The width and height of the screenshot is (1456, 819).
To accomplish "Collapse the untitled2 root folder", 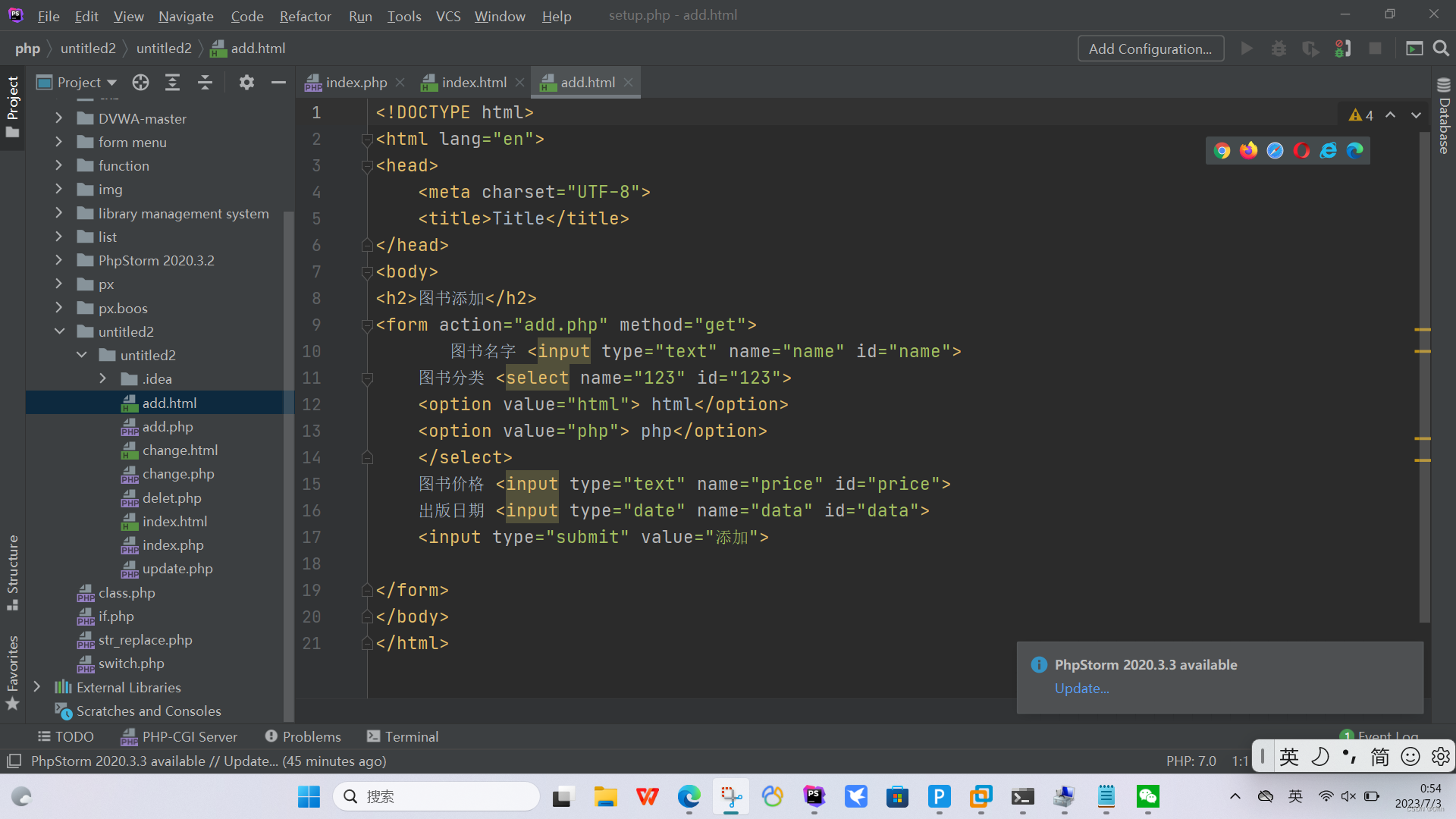I will (x=59, y=331).
